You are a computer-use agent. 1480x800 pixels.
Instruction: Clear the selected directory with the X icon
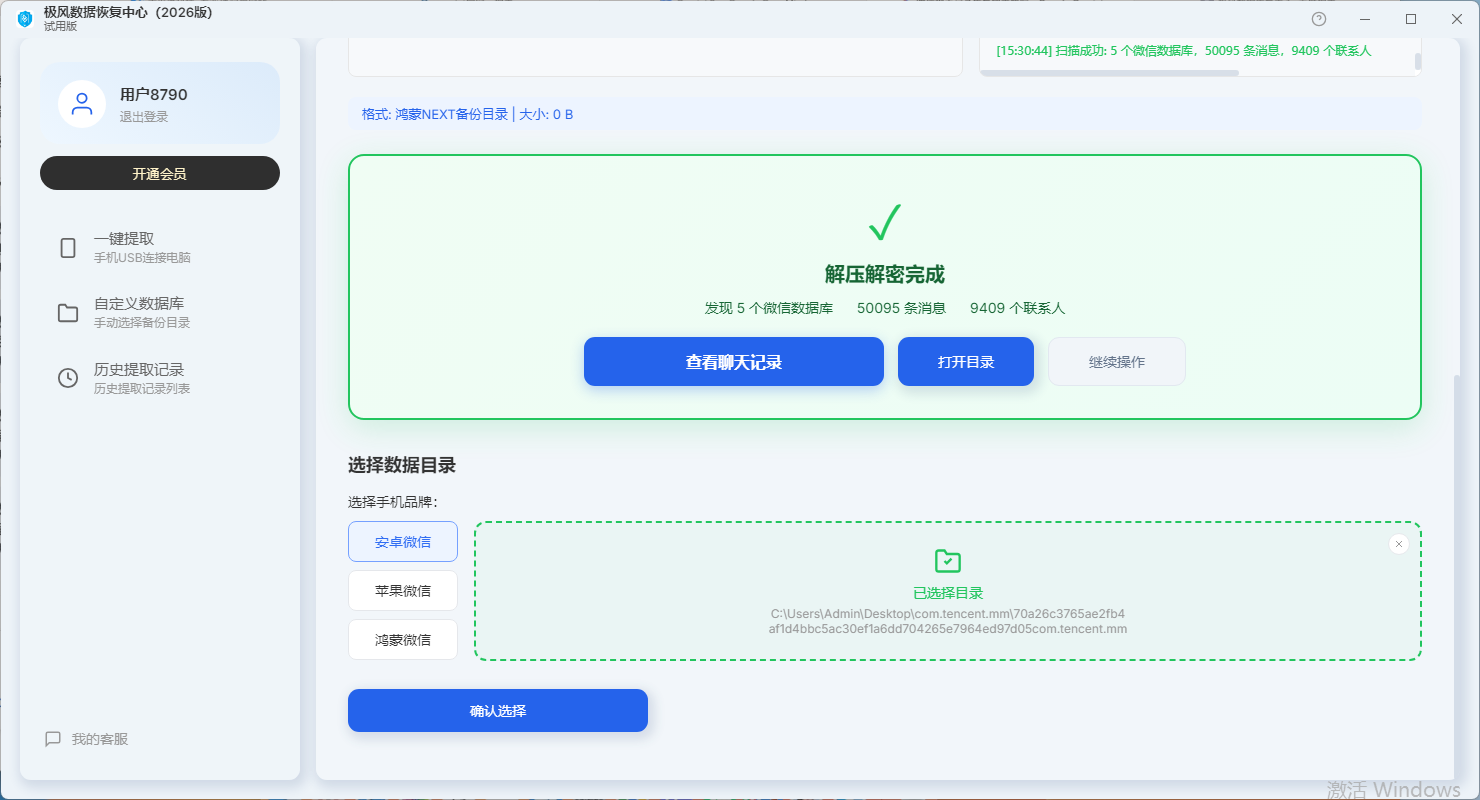[x=1399, y=544]
